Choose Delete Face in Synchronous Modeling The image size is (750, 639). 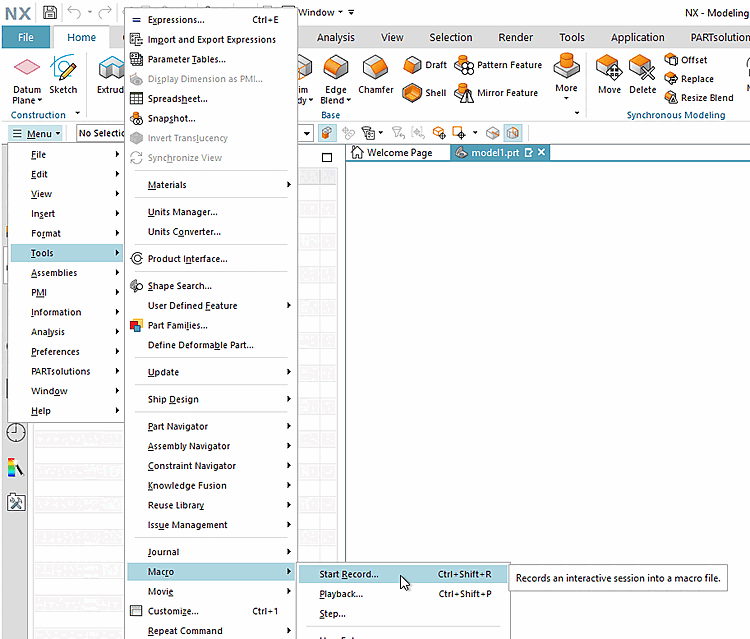point(642,75)
